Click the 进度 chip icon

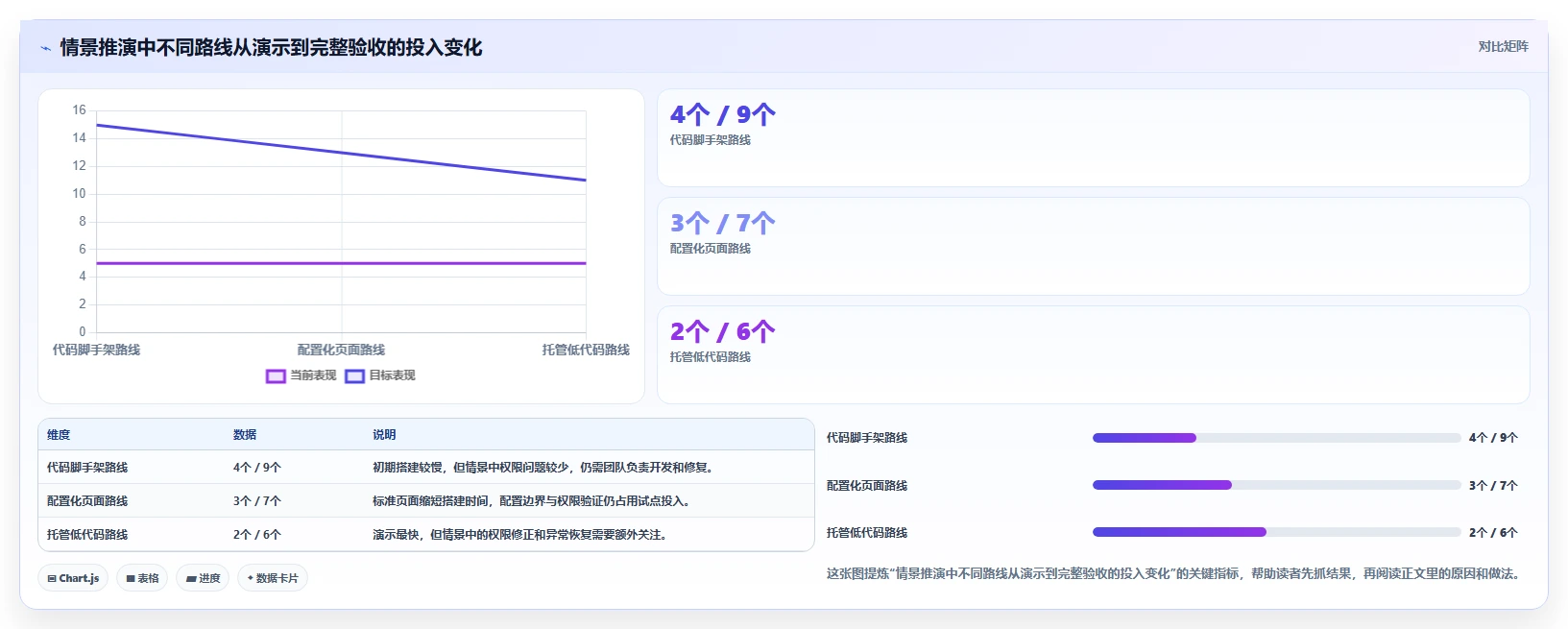pyautogui.click(x=191, y=579)
